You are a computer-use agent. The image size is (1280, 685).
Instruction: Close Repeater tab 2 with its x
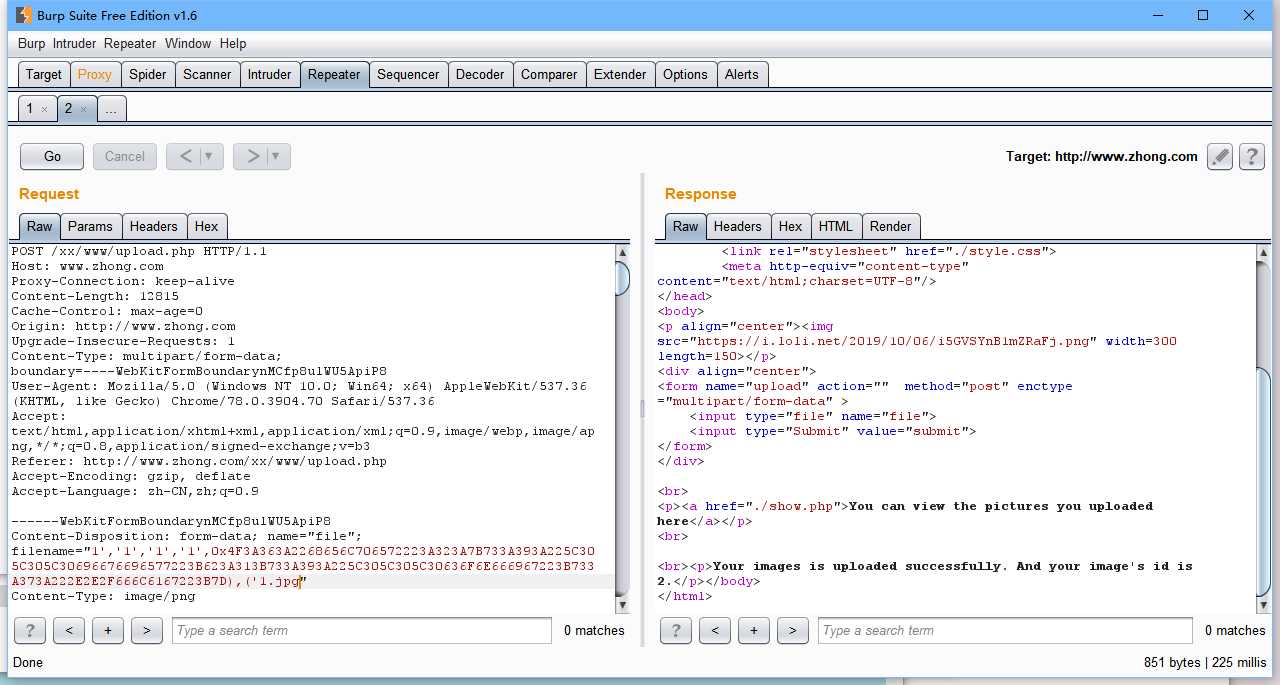[x=83, y=109]
